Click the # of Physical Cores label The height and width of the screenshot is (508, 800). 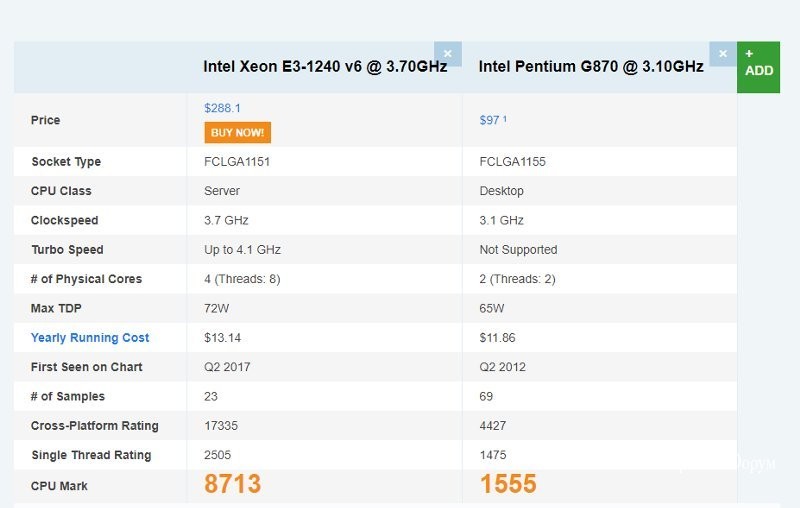point(86,279)
